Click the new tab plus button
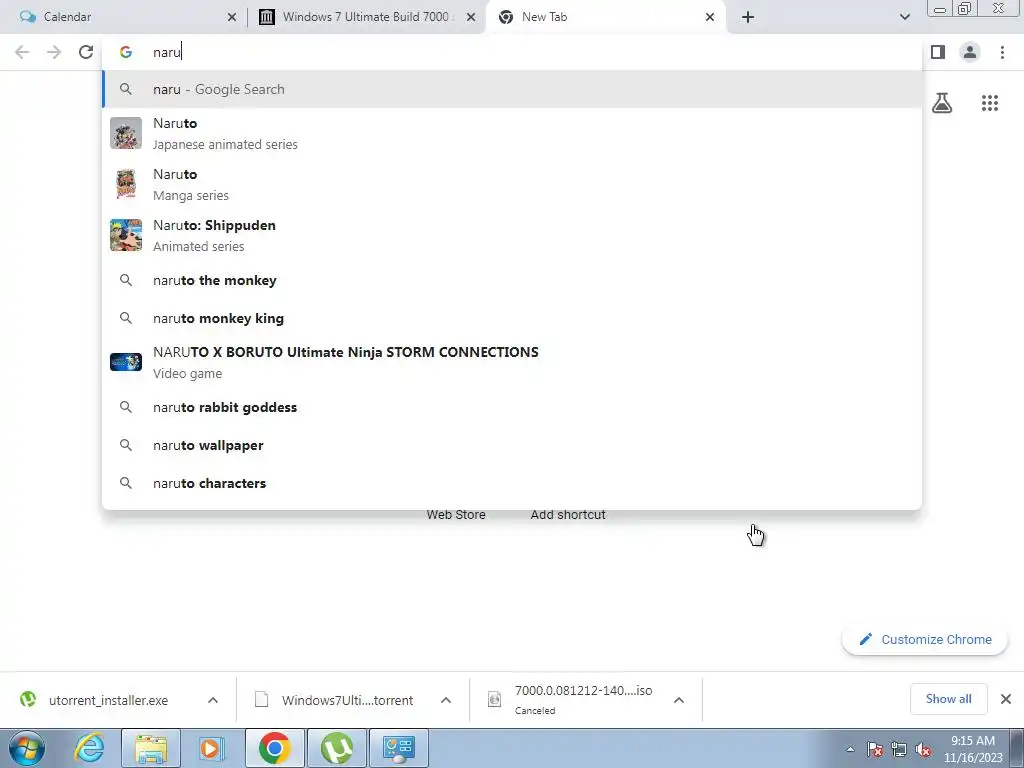Viewport: 1024px width, 768px height. (x=748, y=17)
